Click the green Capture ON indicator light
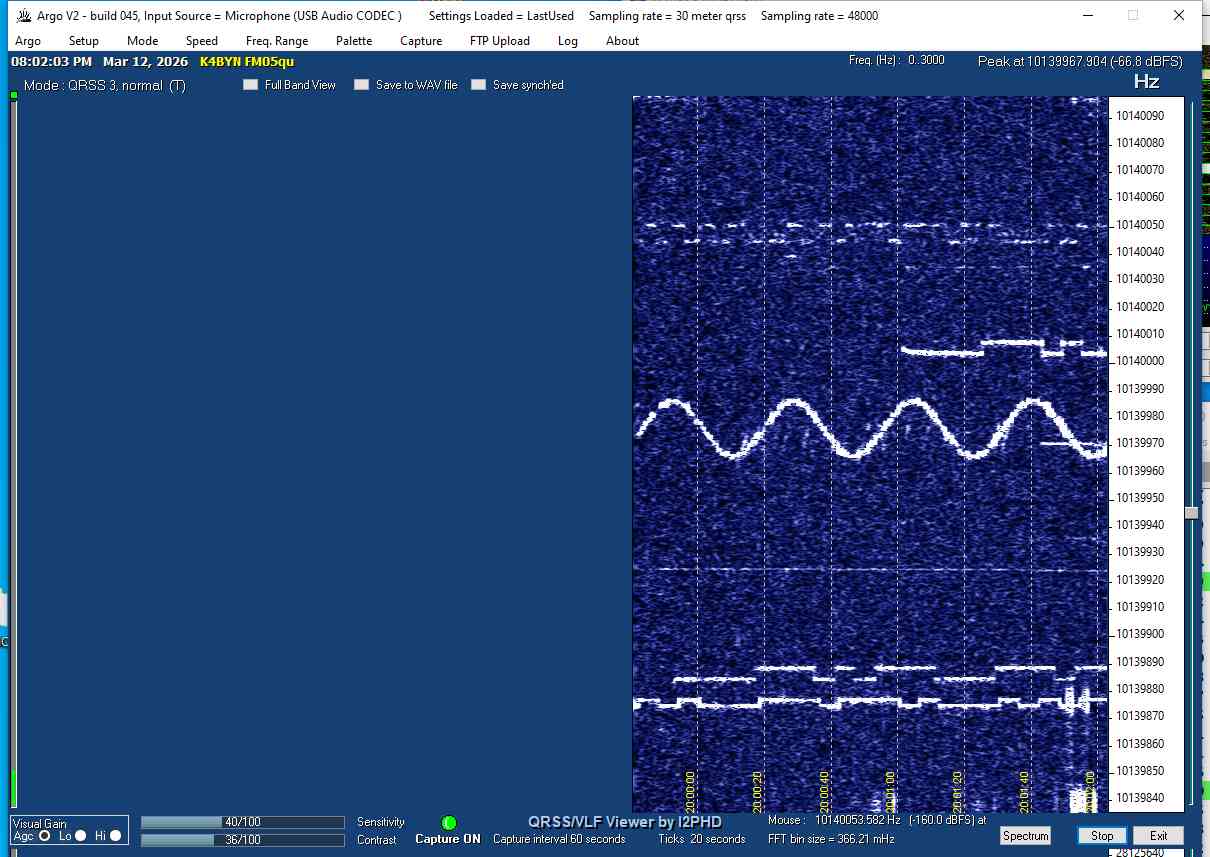This screenshot has height=857, width=1210. coord(449,823)
